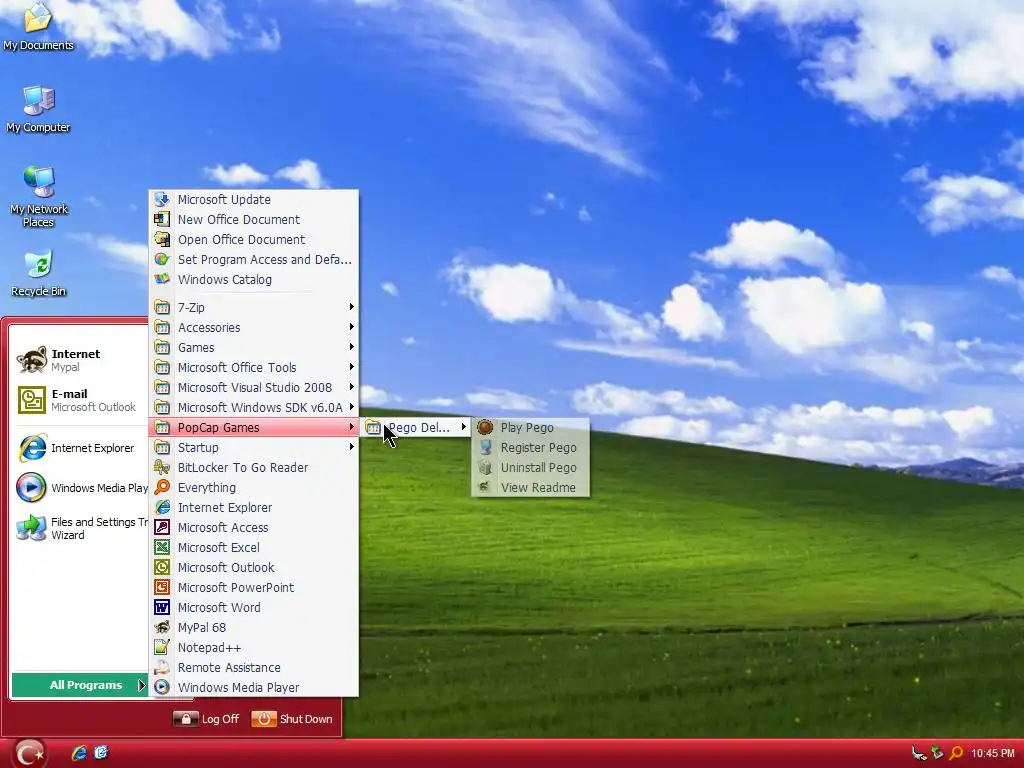Click the Everything search icon in programs list
This screenshot has width=1024, height=768.
(162, 487)
